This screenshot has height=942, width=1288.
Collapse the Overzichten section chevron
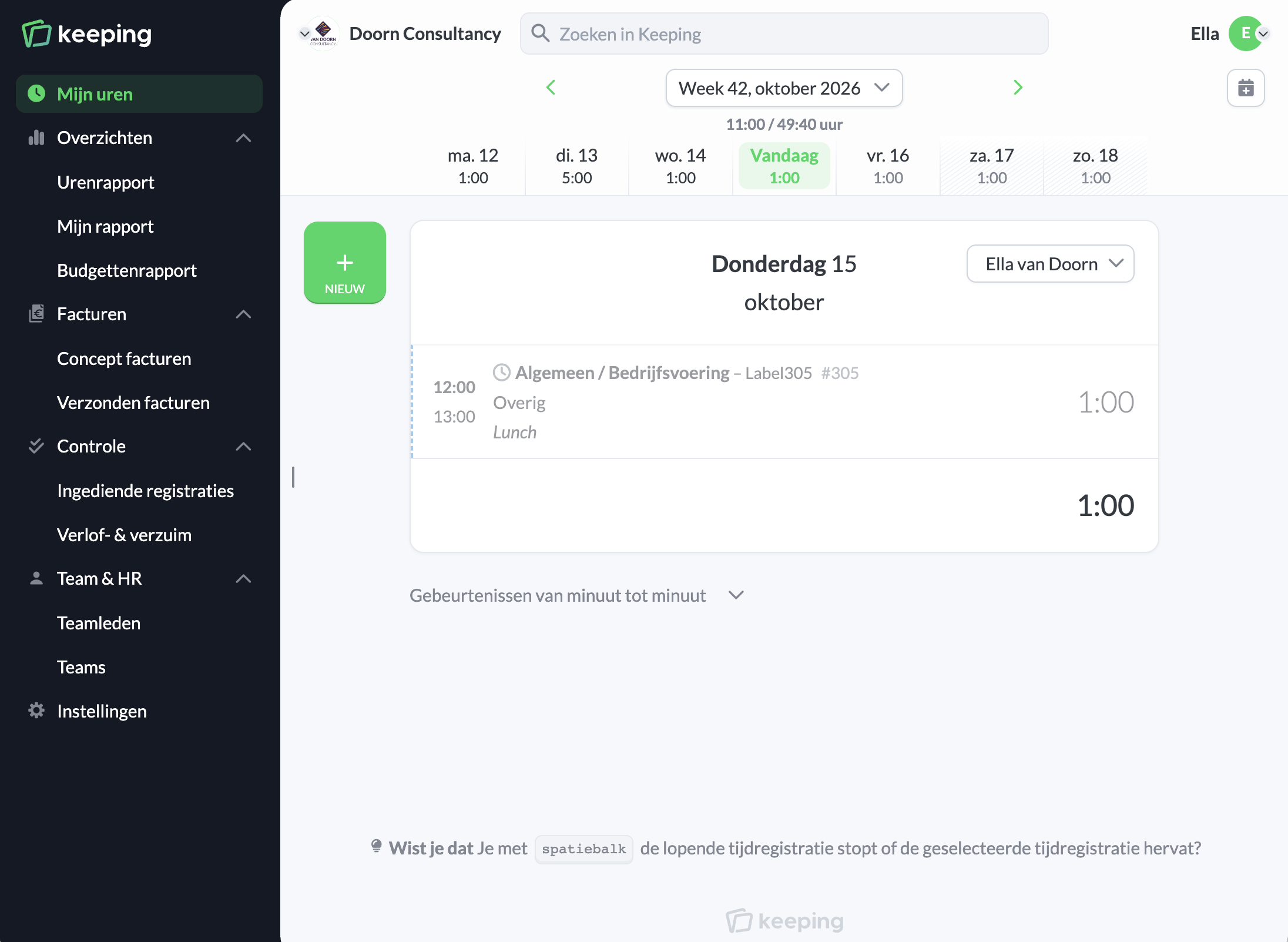243,138
